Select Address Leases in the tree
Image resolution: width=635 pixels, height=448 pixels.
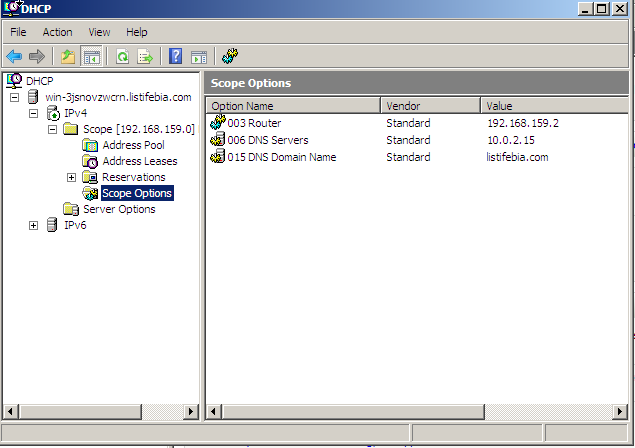click(x=140, y=161)
